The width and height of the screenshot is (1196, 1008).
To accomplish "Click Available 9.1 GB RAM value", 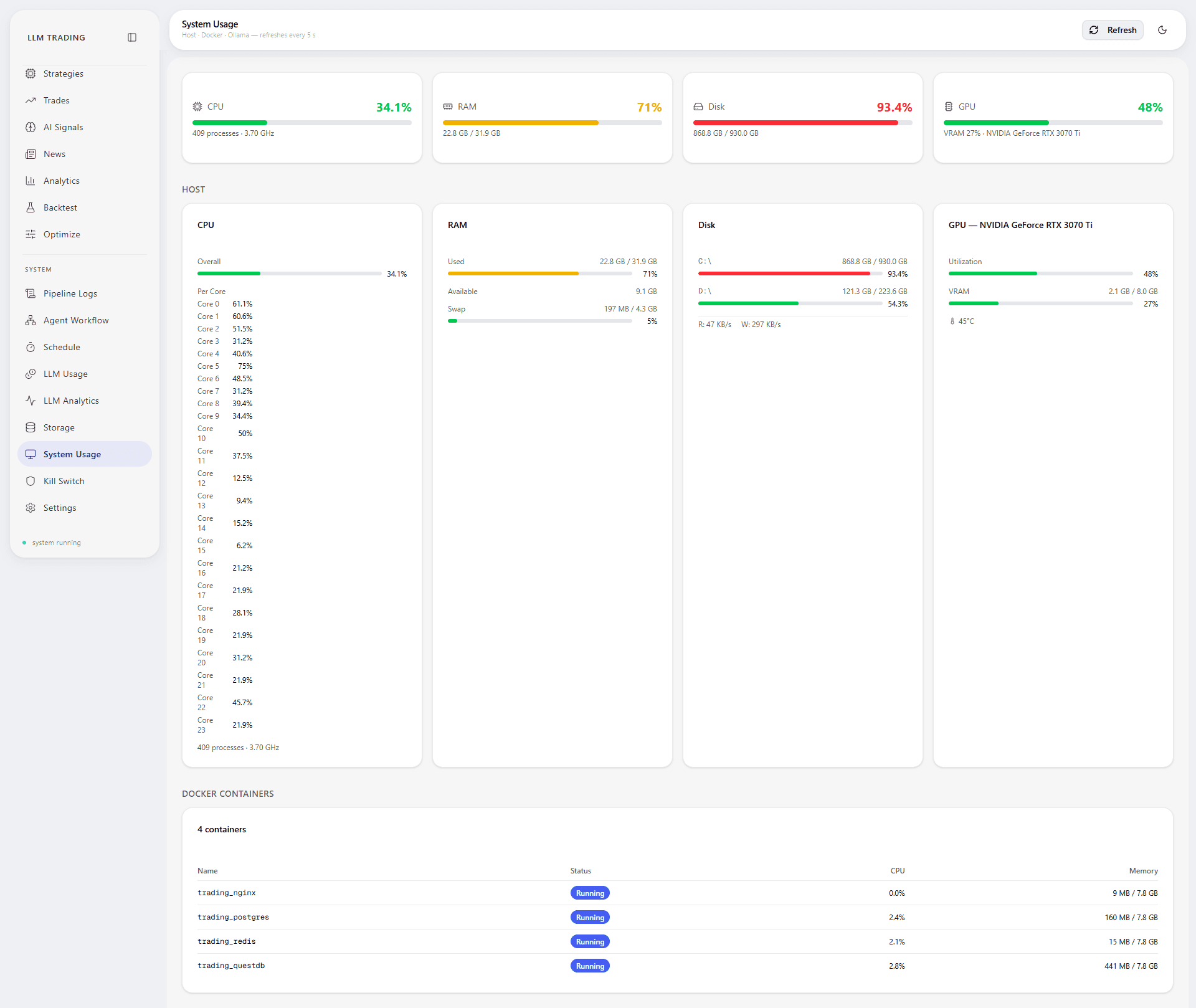I will 646,292.
